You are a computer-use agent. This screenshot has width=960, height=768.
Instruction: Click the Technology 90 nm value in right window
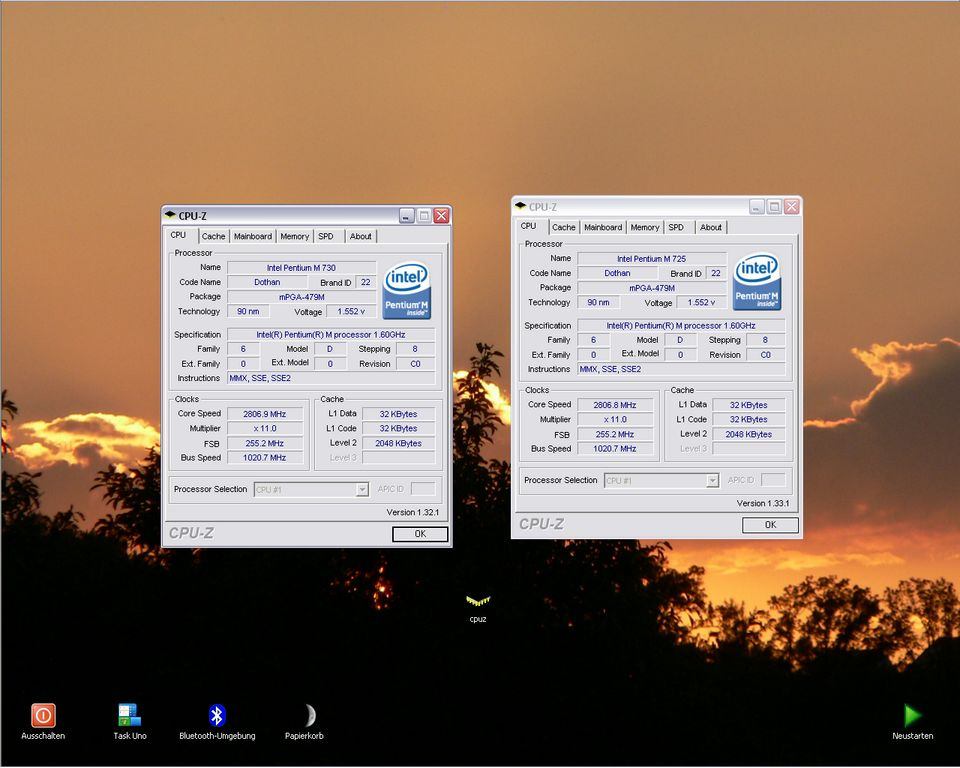(x=598, y=303)
